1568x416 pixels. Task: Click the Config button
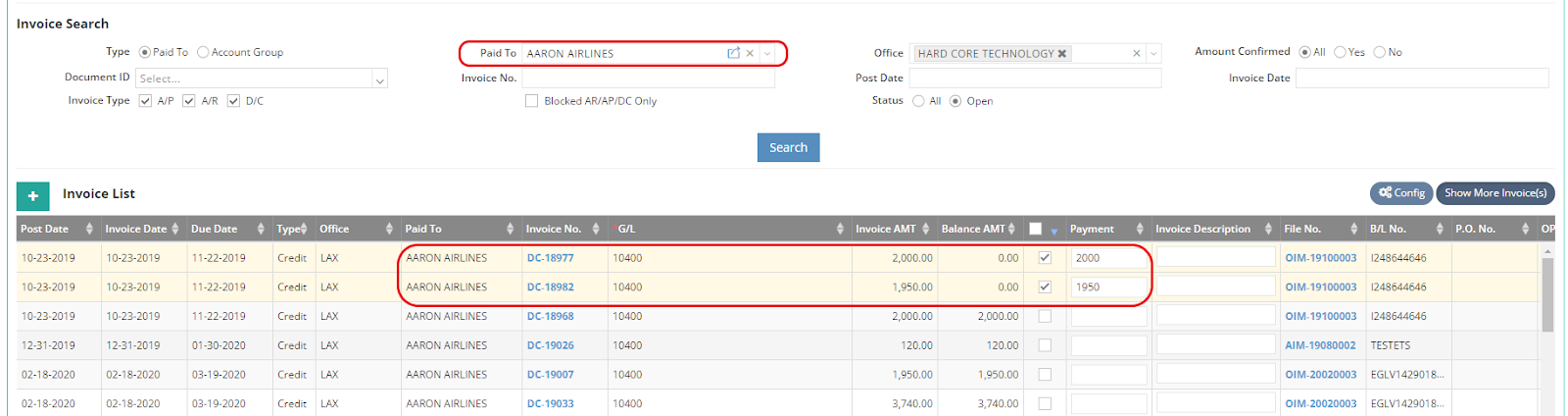click(x=1401, y=193)
